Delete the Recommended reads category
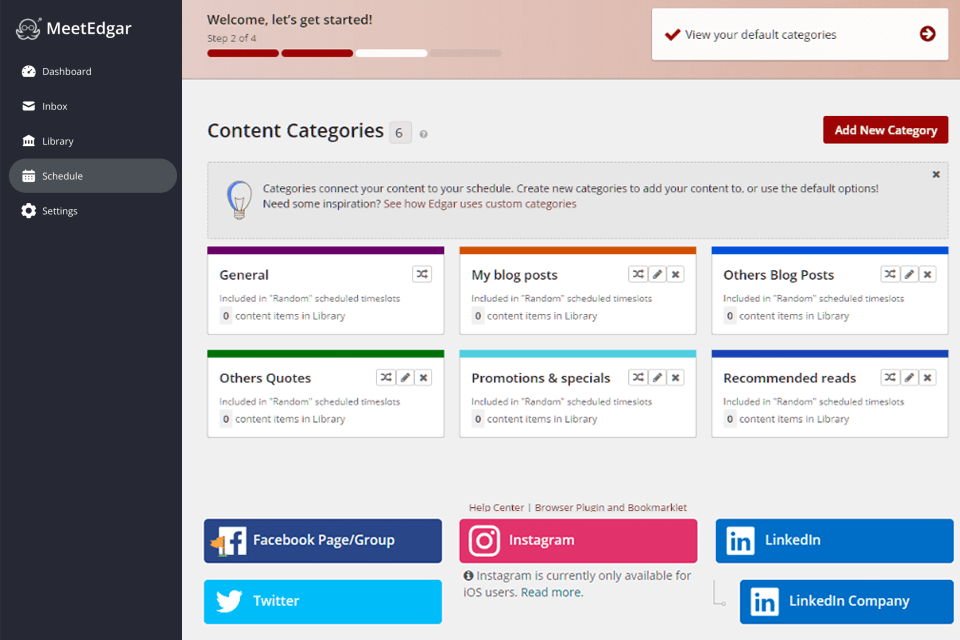This screenshot has width=960, height=640. [928, 377]
